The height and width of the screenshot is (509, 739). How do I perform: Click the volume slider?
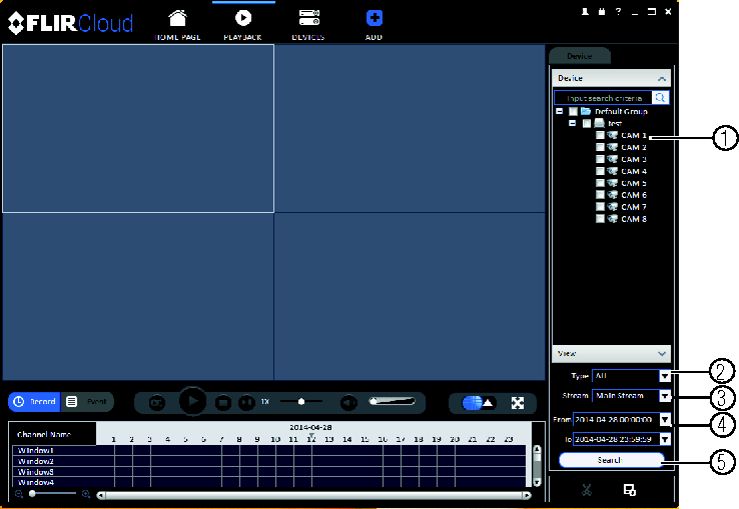coord(392,402)
